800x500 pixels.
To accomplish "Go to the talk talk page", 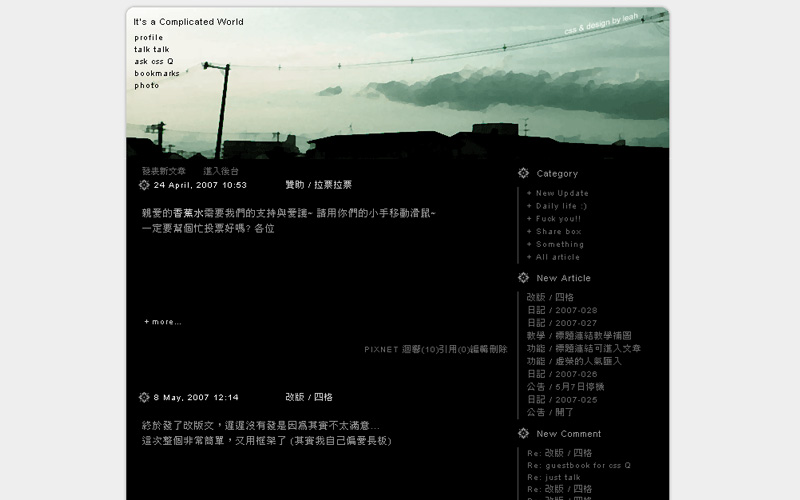I will pos(152,49).
